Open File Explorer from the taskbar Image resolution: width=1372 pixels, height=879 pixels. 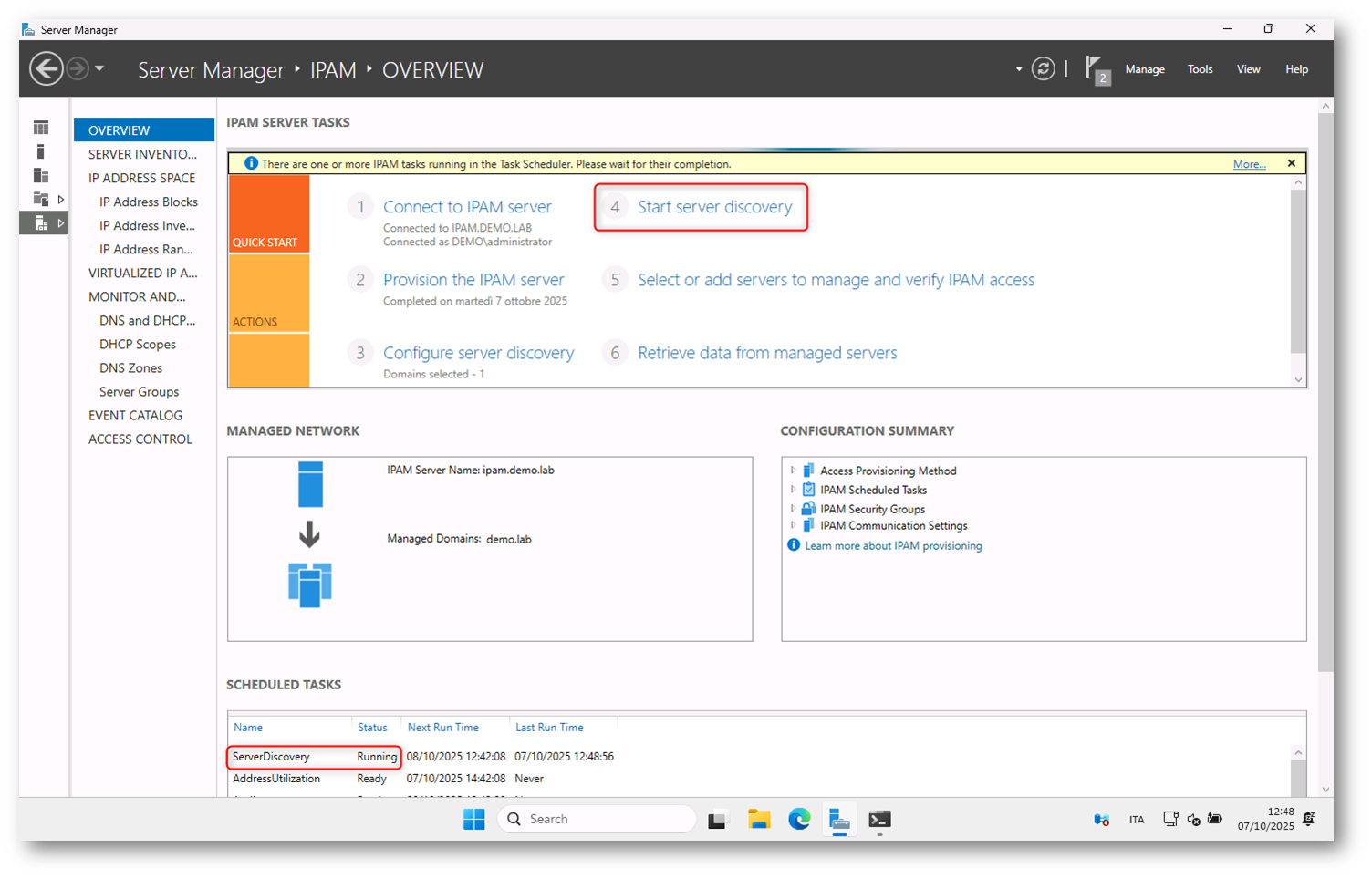point(759,819)
